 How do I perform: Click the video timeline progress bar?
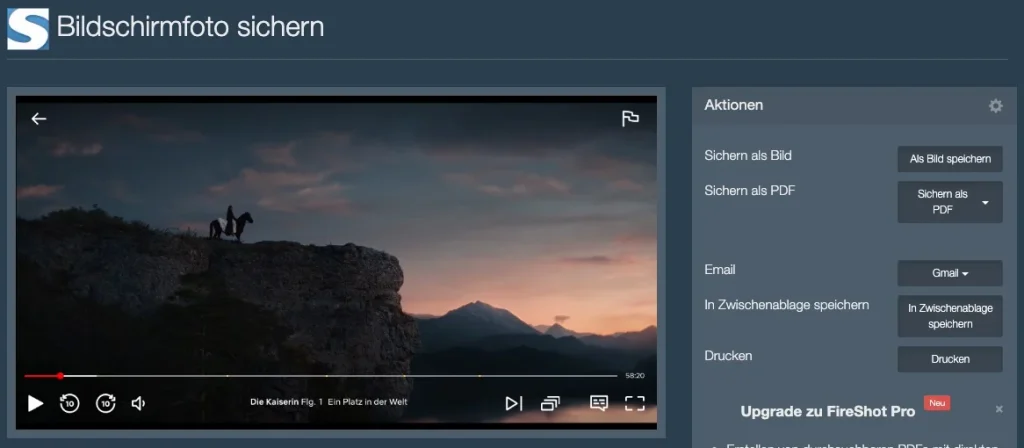tap(321, 376)
